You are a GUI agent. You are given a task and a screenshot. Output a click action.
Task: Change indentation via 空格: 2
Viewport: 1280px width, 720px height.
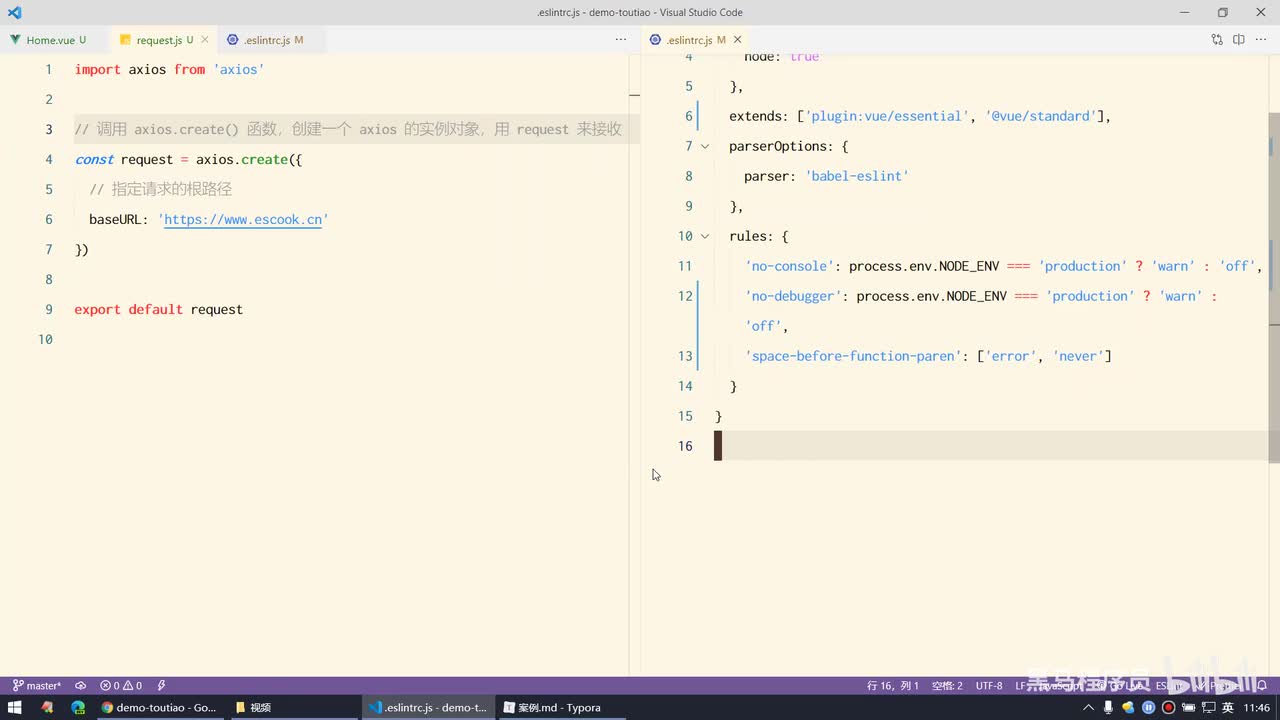pyautogui.click(x=947, y=686)
